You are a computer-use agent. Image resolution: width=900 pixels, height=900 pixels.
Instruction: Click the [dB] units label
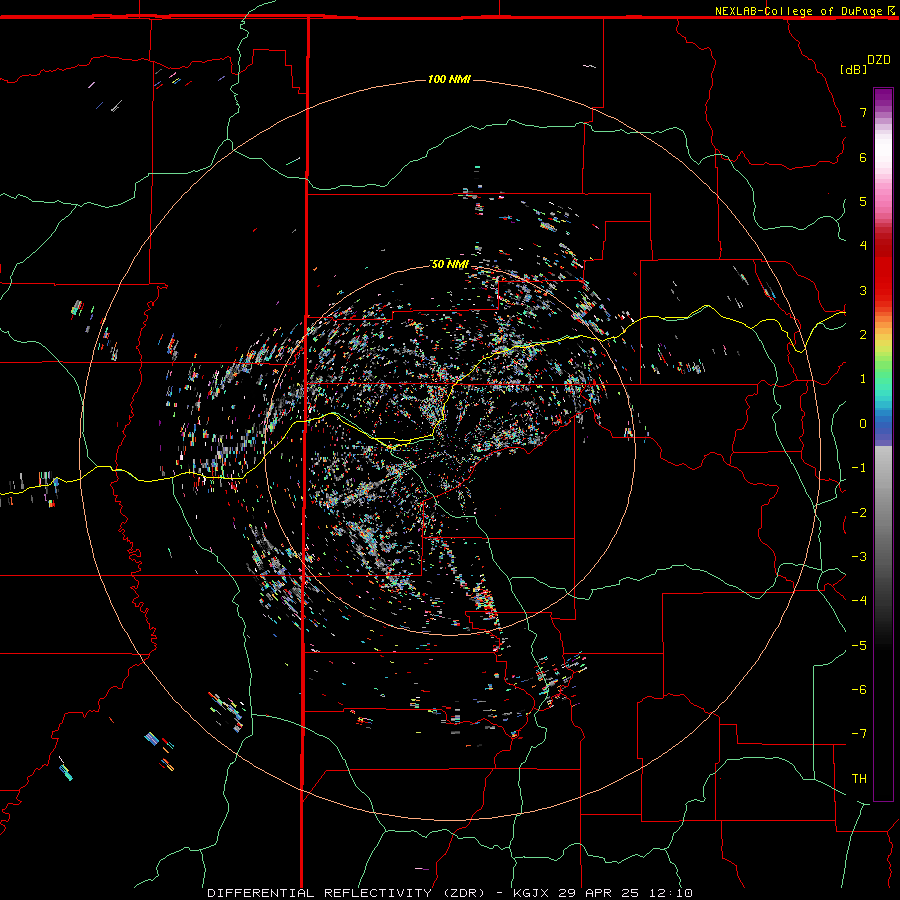pyautogui.click(x=853, y=69)
